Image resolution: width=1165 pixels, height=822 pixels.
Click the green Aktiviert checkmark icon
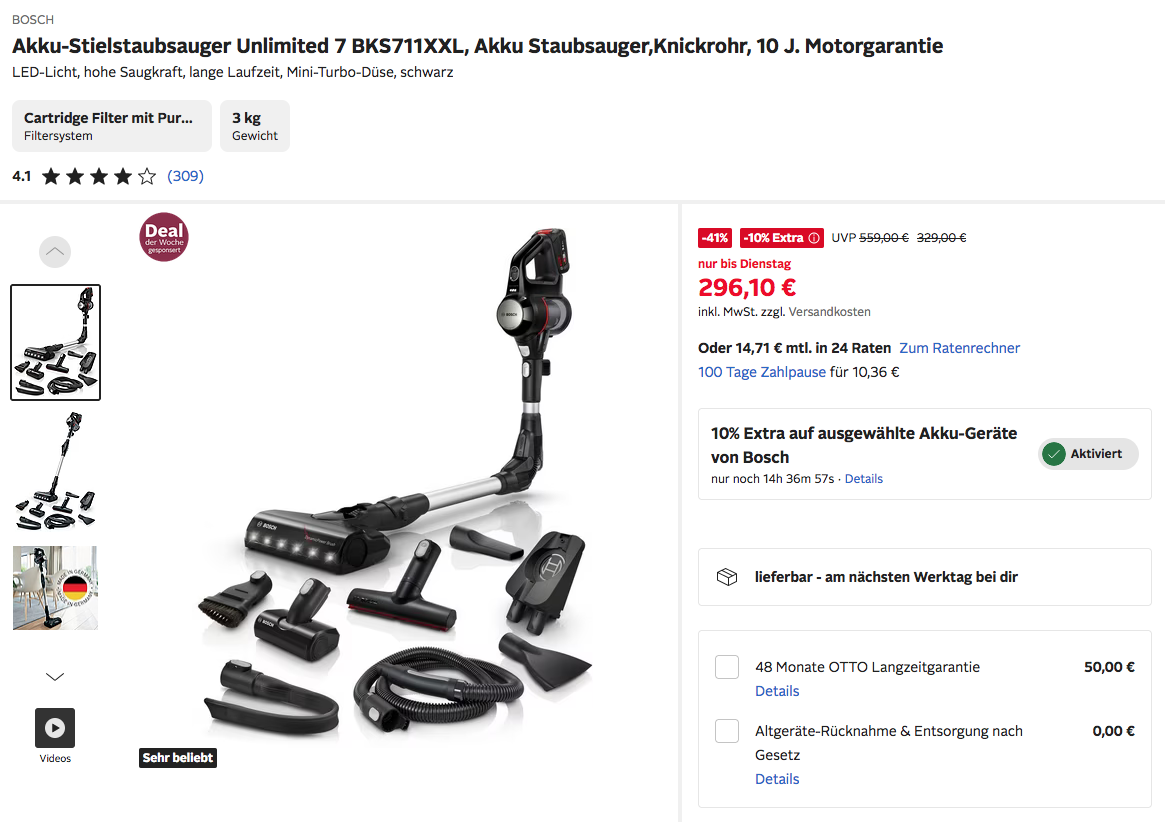pos(1054,454)
